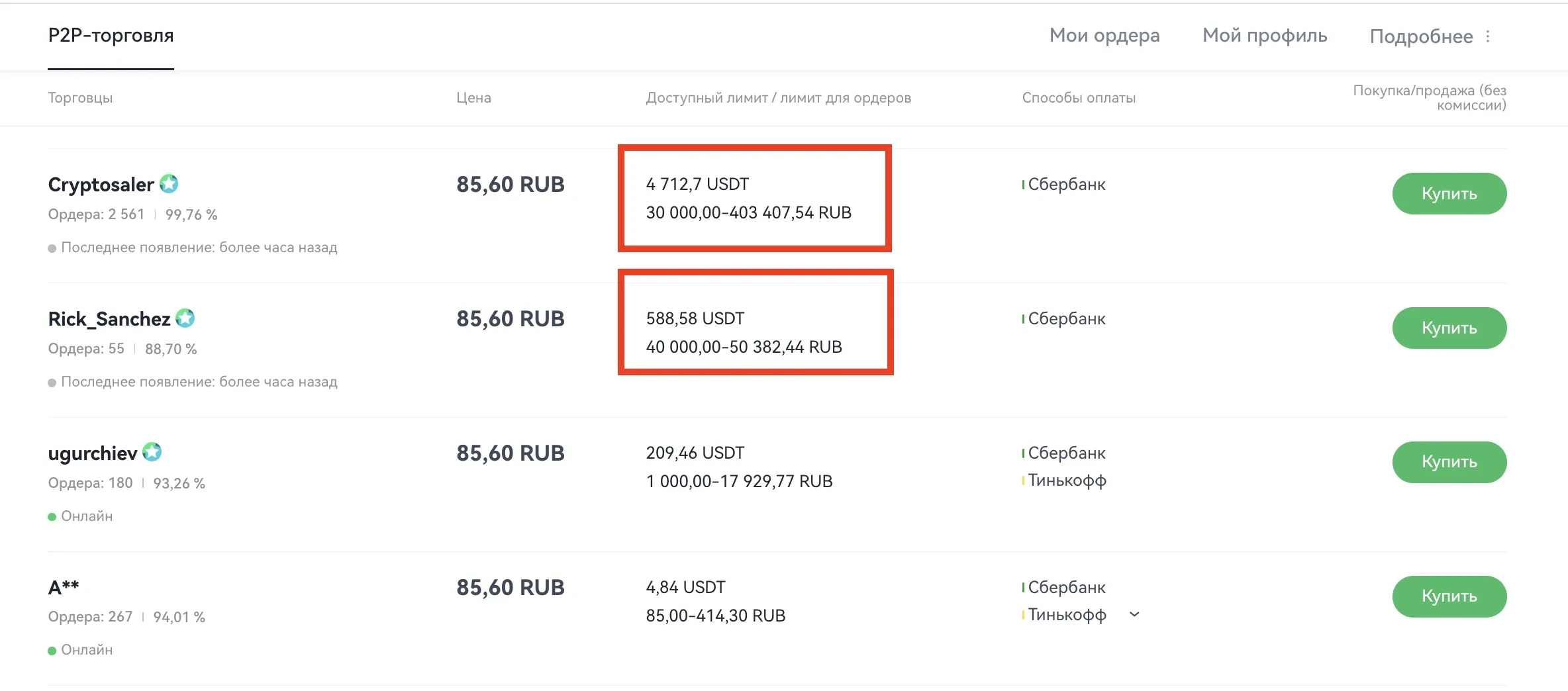Select the P2P-торговля tab

click(111, 36)
